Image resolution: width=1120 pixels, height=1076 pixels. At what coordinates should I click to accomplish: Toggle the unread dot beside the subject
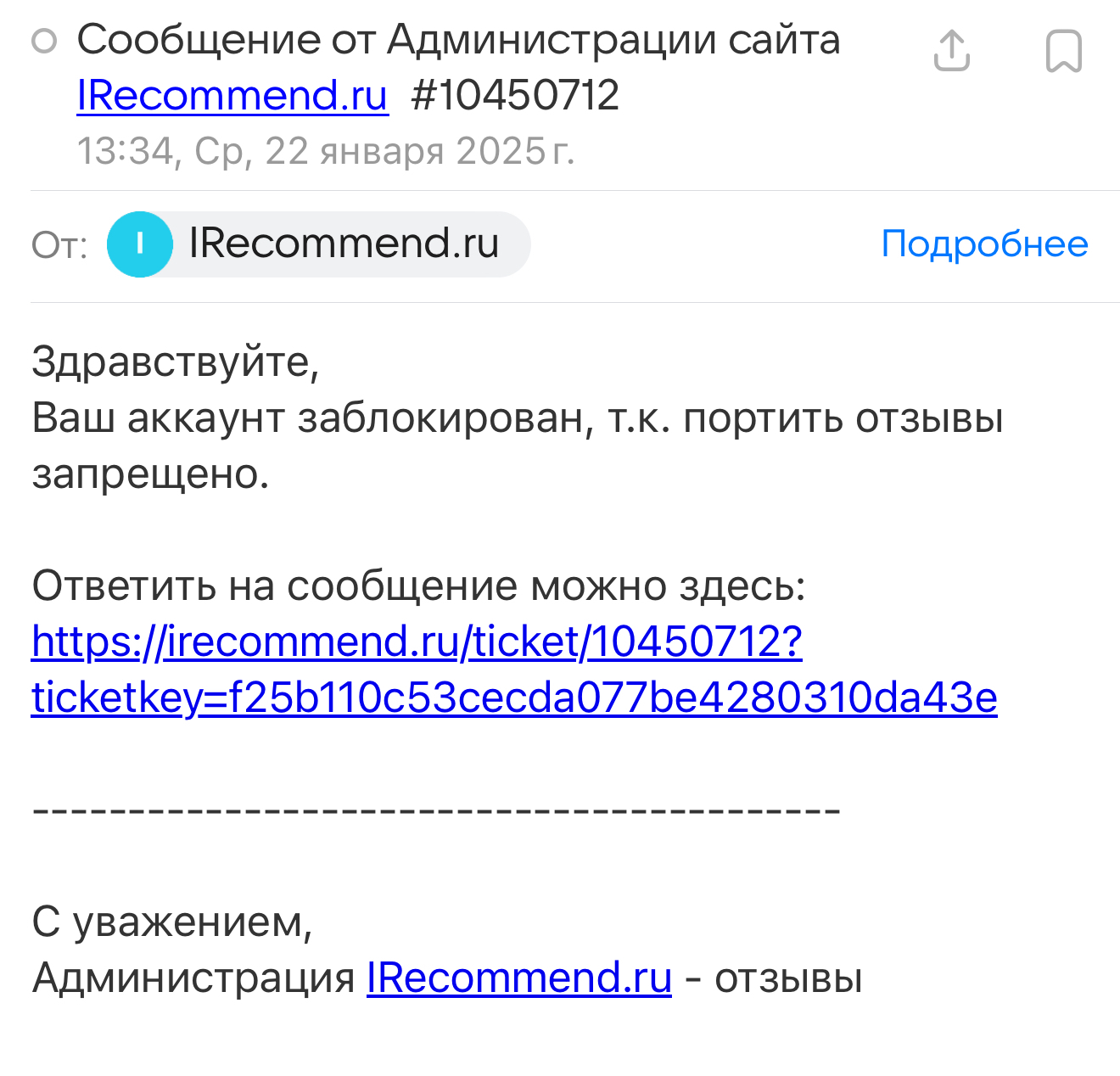(44, 41)
